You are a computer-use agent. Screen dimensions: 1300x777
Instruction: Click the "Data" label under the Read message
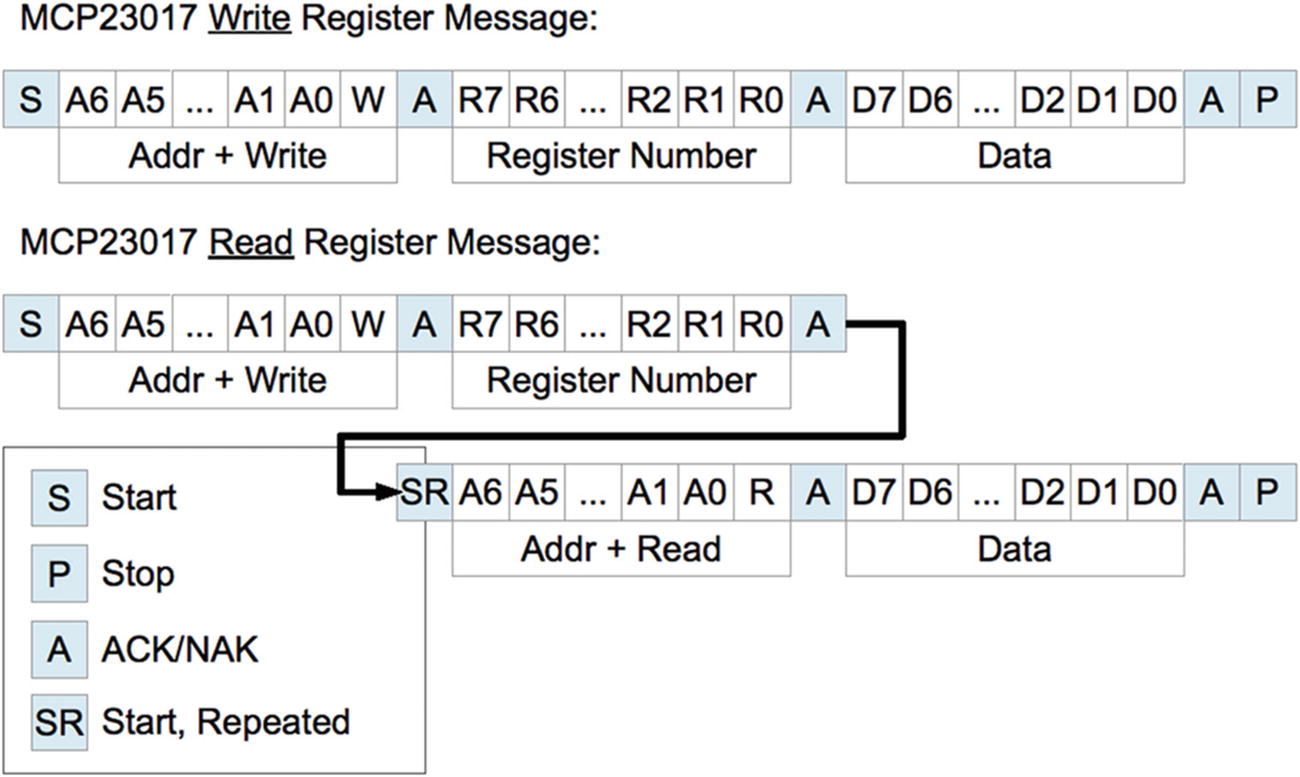[1014, 549]
